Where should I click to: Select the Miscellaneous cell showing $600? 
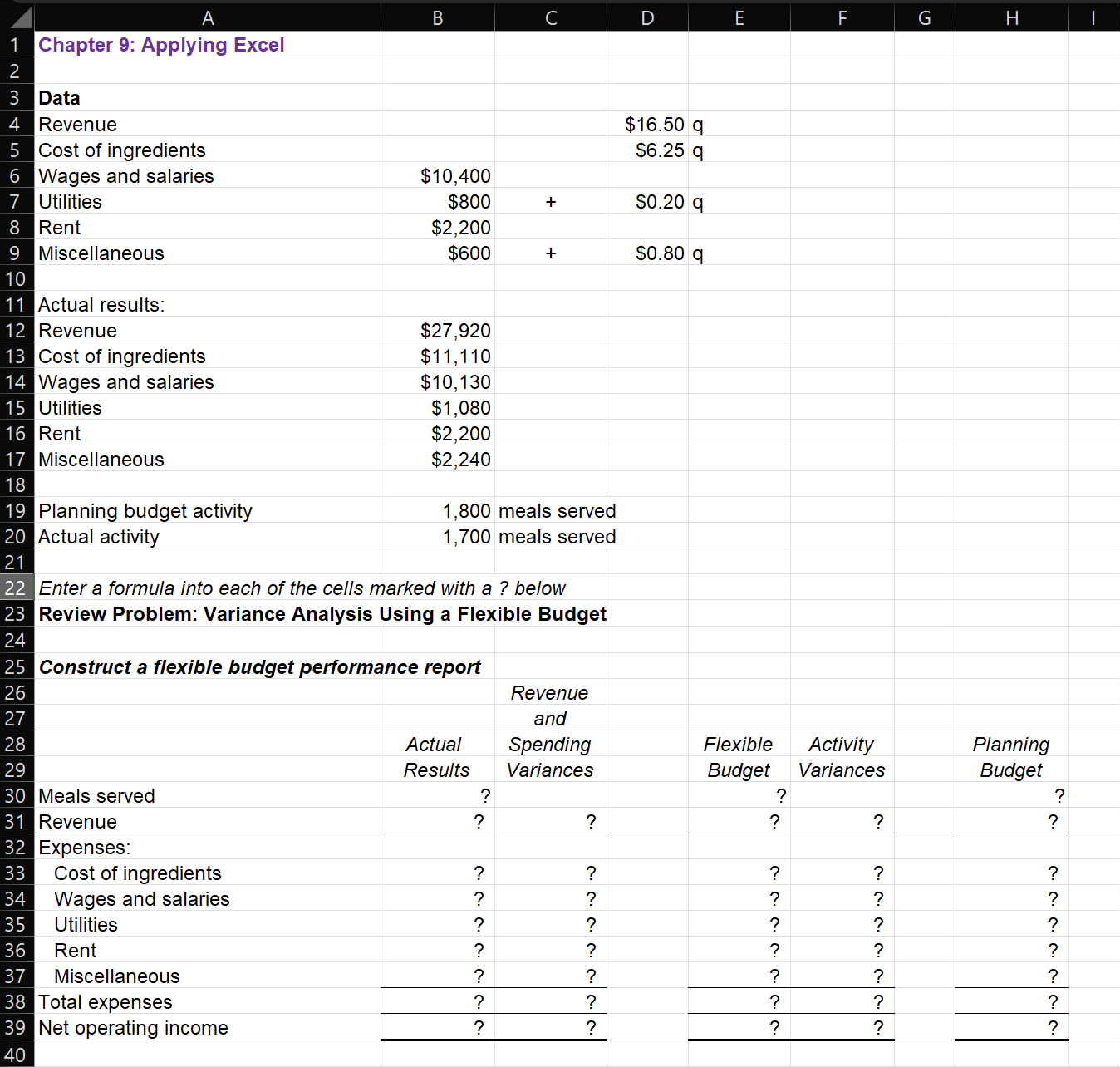436,253
